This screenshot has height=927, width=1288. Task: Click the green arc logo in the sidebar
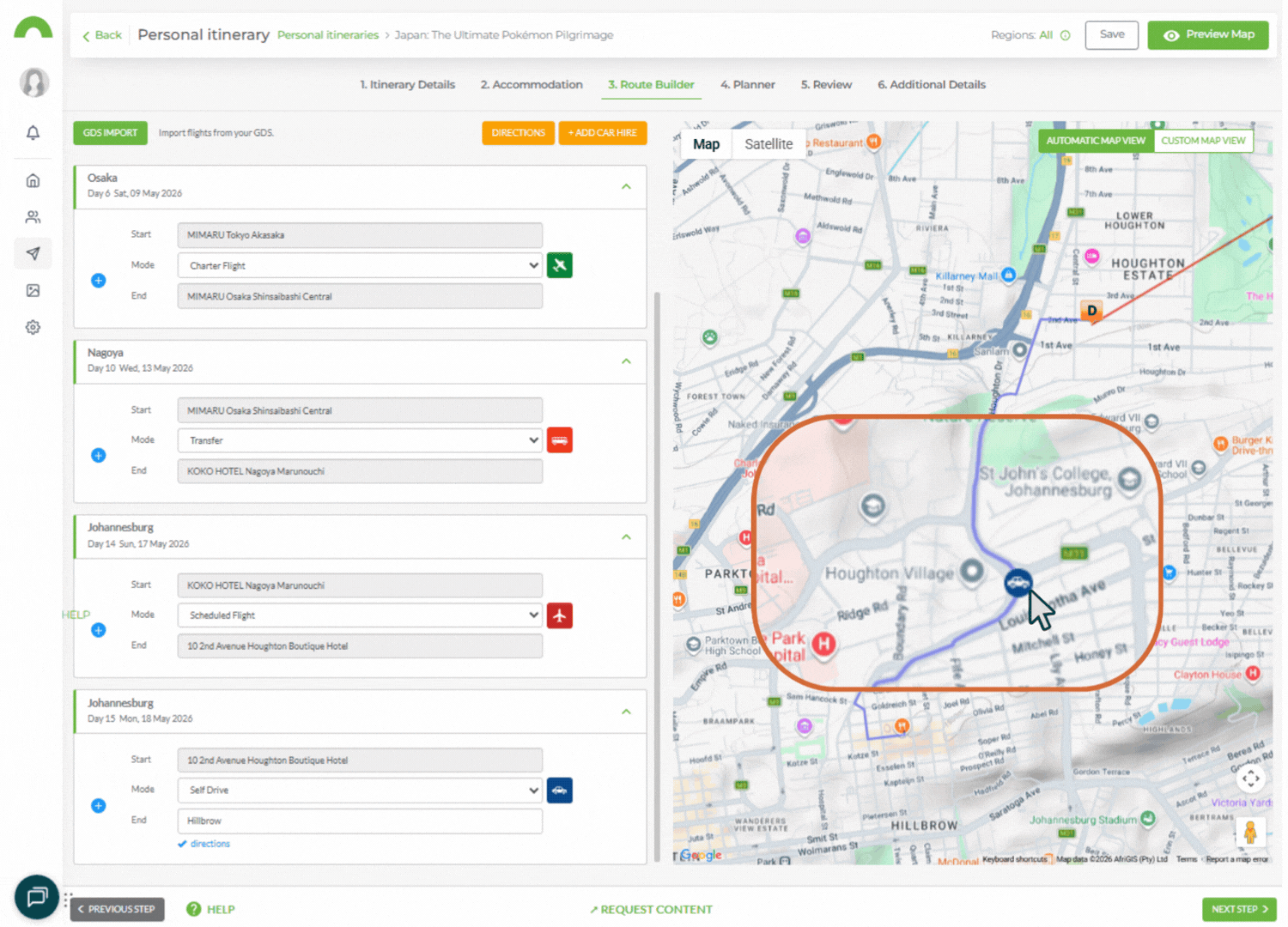33,28
